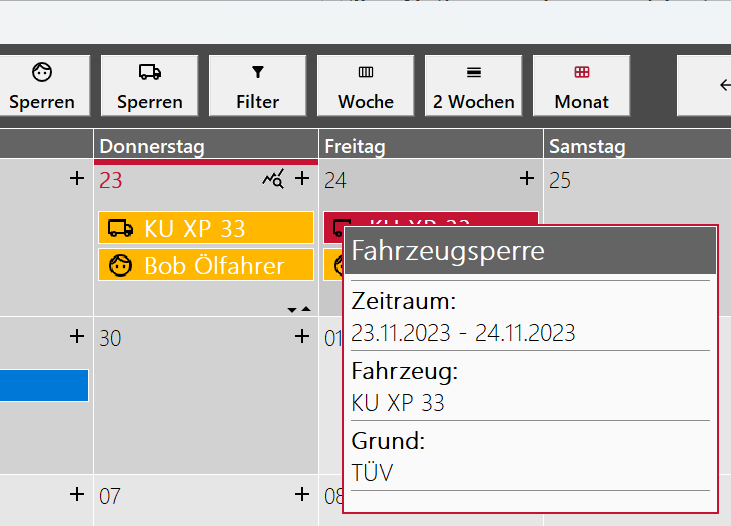Add entry with plus on Friday 24
Screen dimensions: 731x526
coord(527,178)
